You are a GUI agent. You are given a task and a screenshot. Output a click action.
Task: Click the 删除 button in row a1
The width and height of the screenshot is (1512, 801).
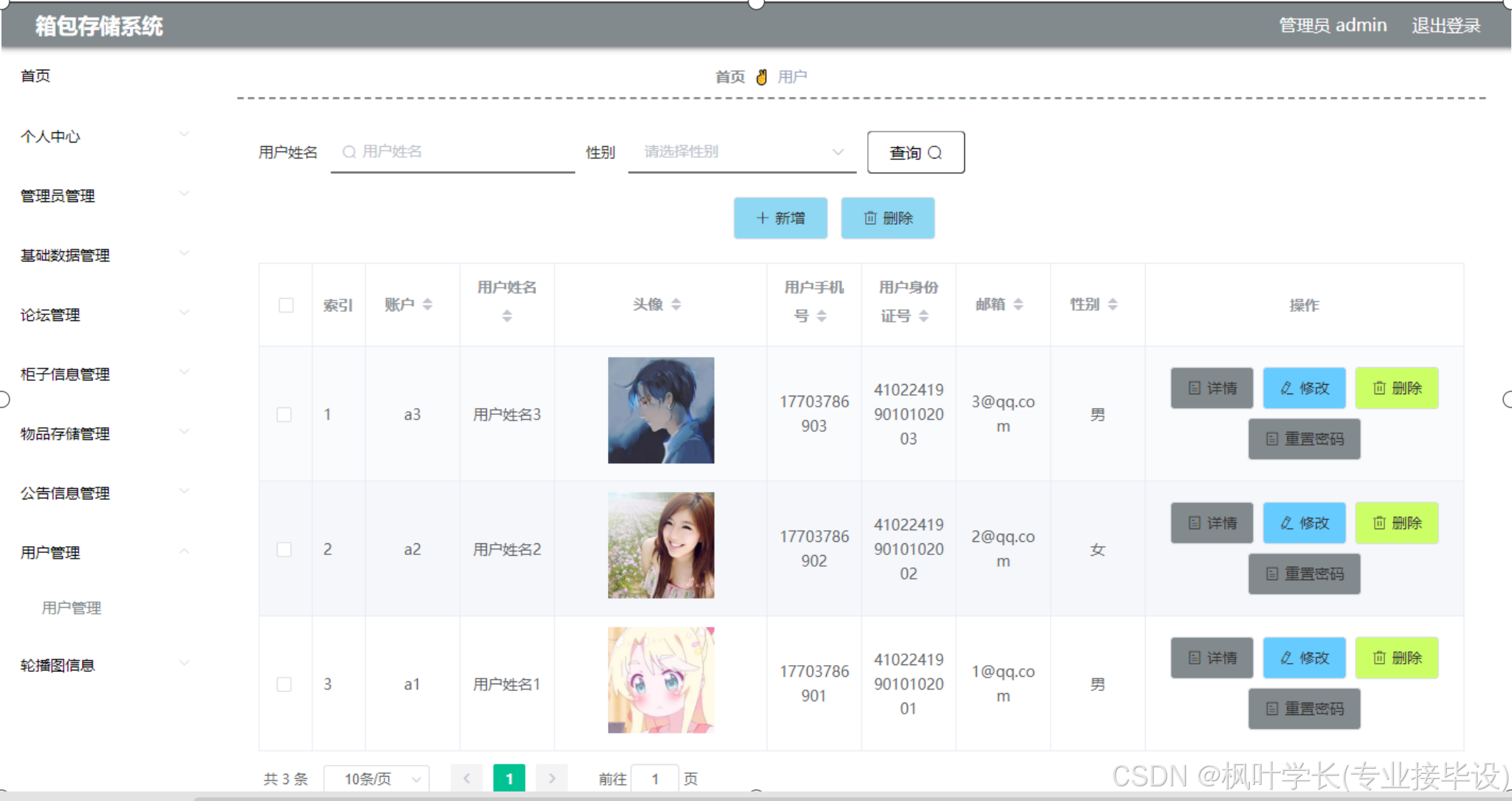[1397, 658]
